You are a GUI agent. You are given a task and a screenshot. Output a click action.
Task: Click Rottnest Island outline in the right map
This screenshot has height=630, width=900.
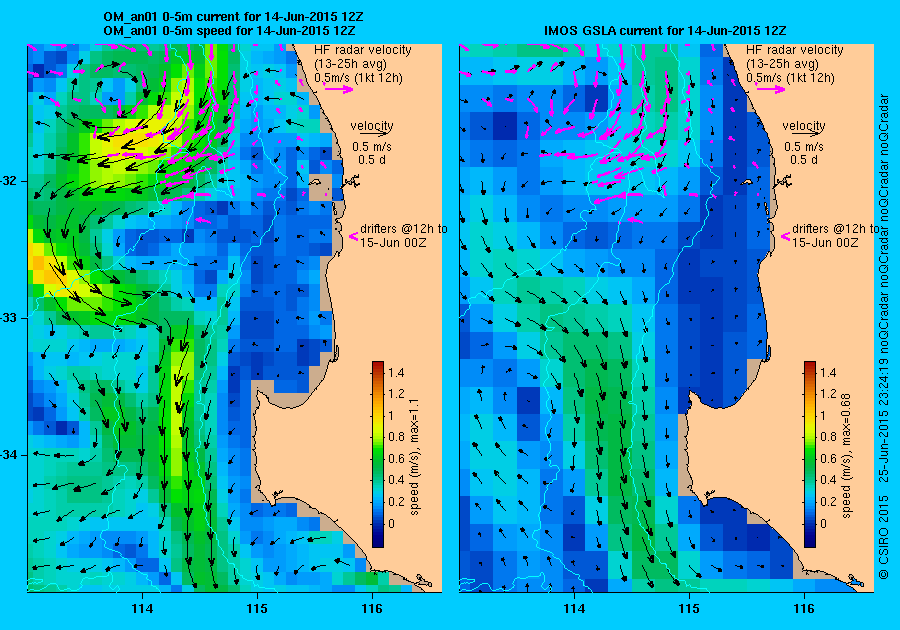tap(747, 182)
